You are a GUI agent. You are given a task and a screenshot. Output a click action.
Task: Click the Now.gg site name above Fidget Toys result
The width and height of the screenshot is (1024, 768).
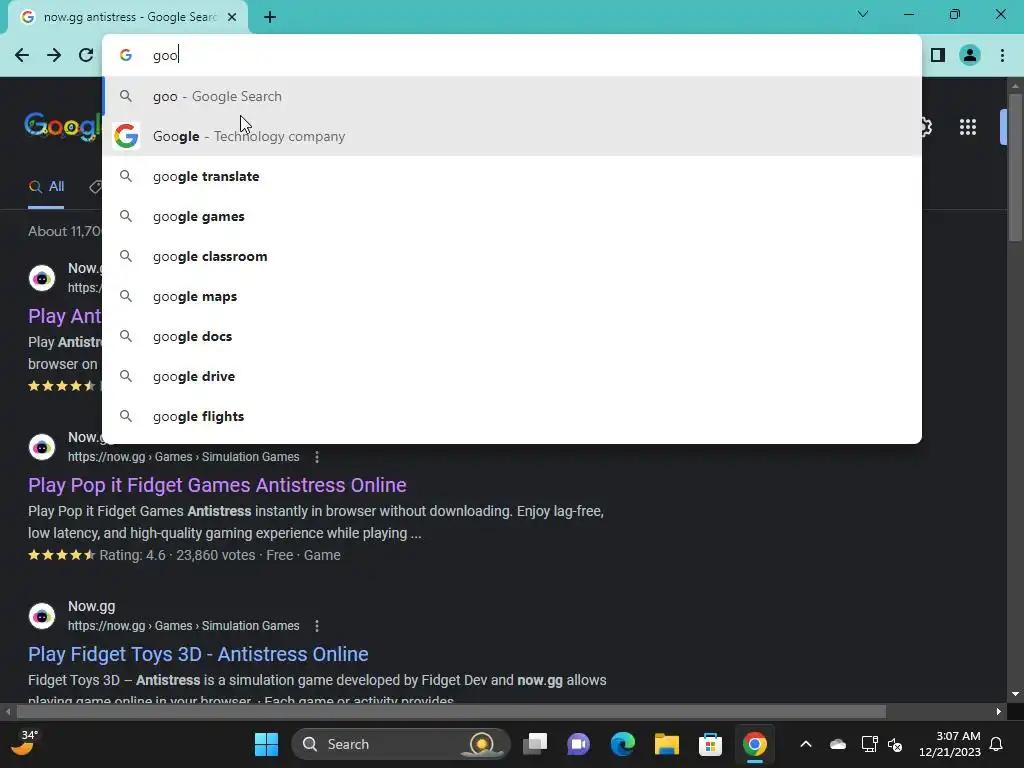click(91, 606)
